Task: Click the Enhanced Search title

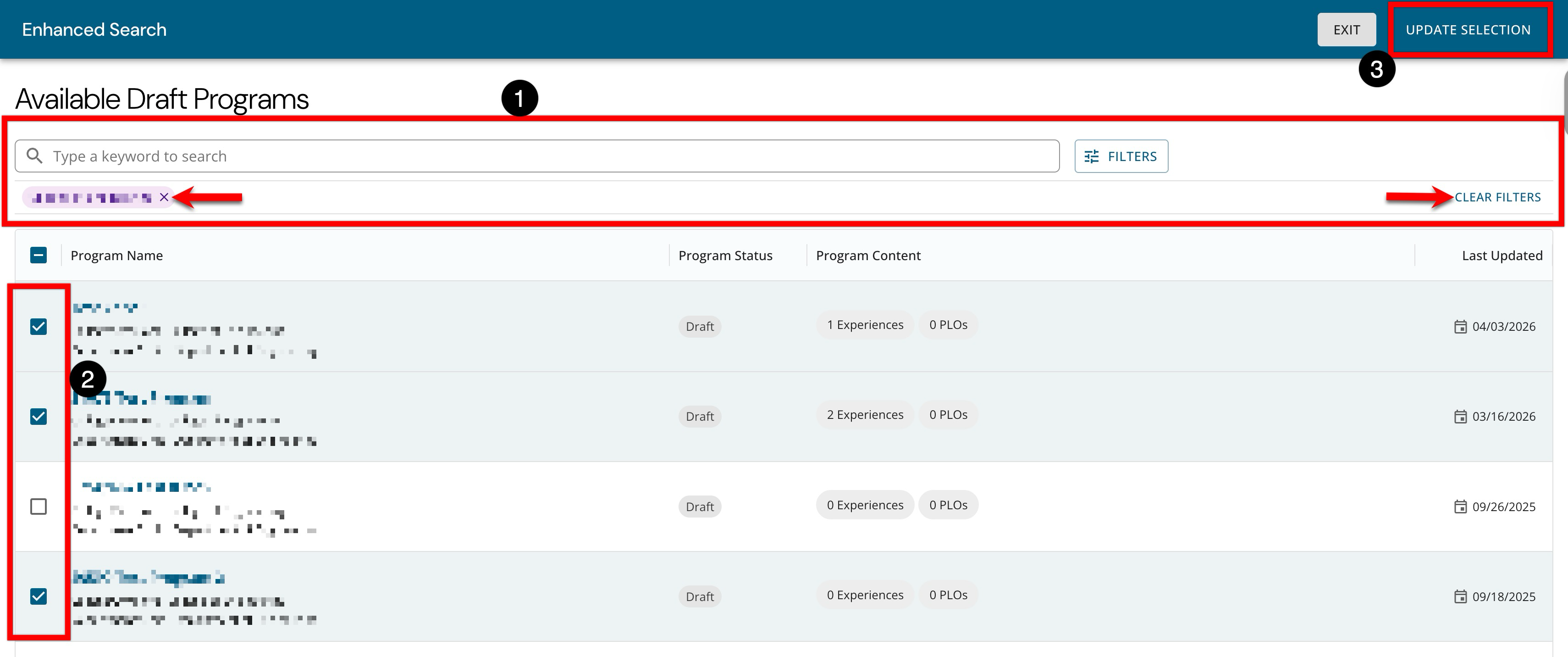Action: [x=94, y=29]
